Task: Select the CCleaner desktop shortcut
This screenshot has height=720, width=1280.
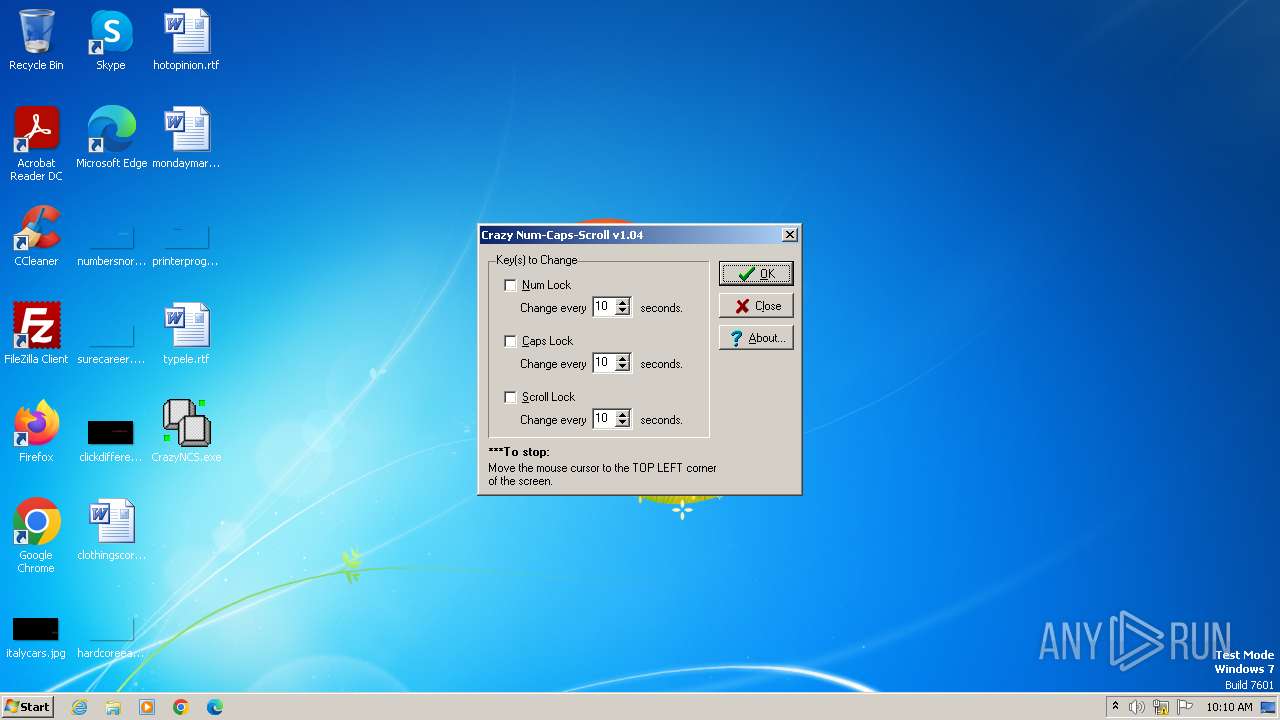Action: 36,236
